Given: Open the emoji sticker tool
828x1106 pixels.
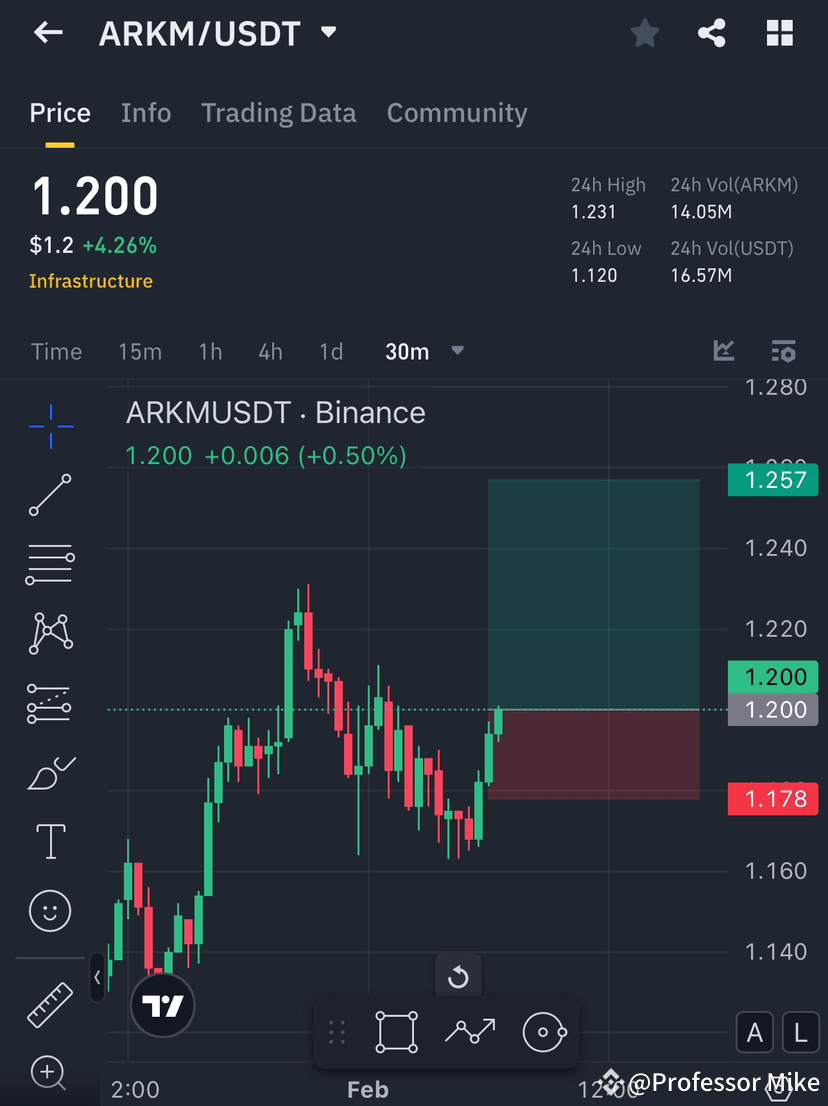Looking at the screenshot, I should [50, 910].
